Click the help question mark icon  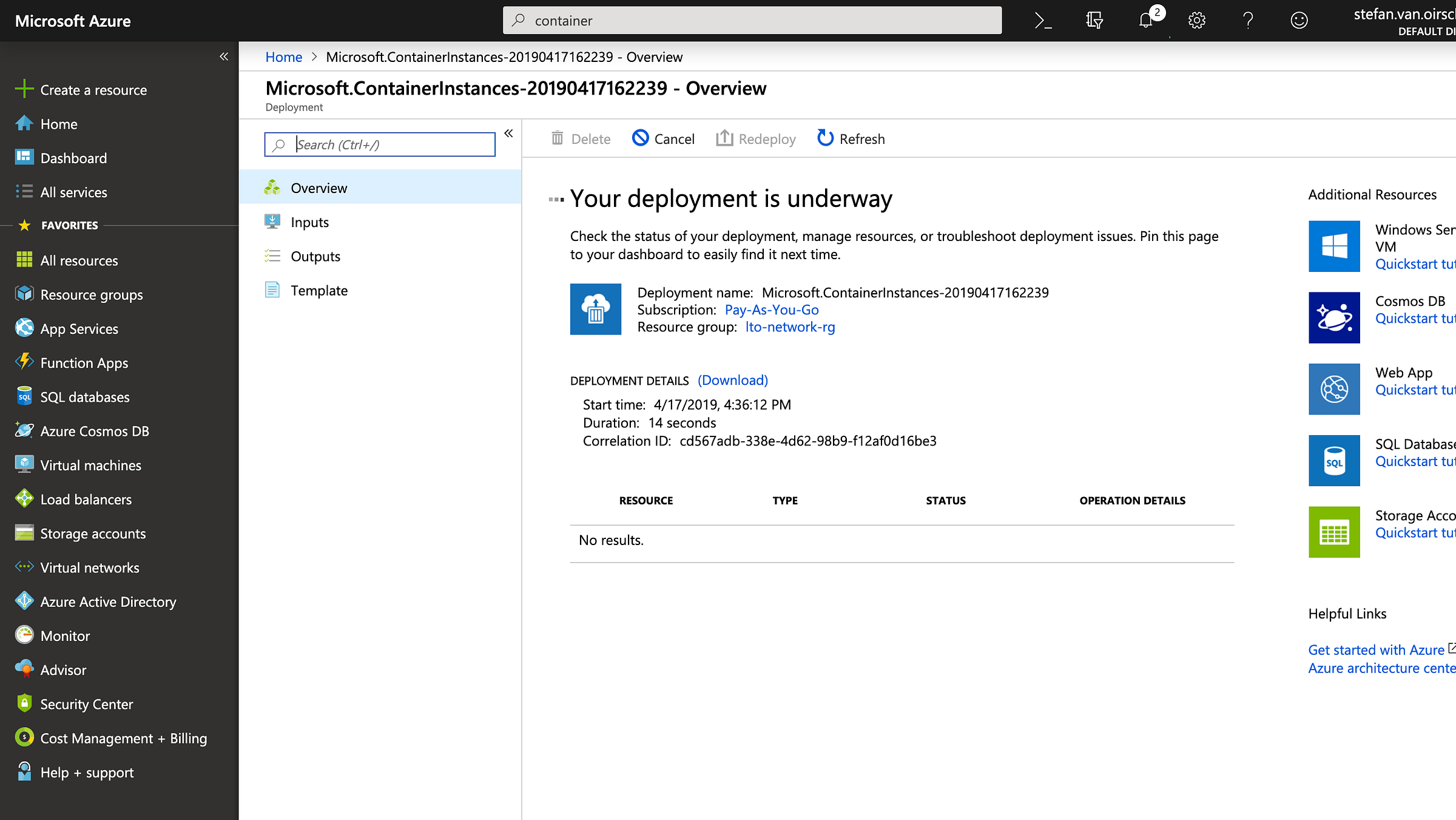click(x=1248, y=21)
